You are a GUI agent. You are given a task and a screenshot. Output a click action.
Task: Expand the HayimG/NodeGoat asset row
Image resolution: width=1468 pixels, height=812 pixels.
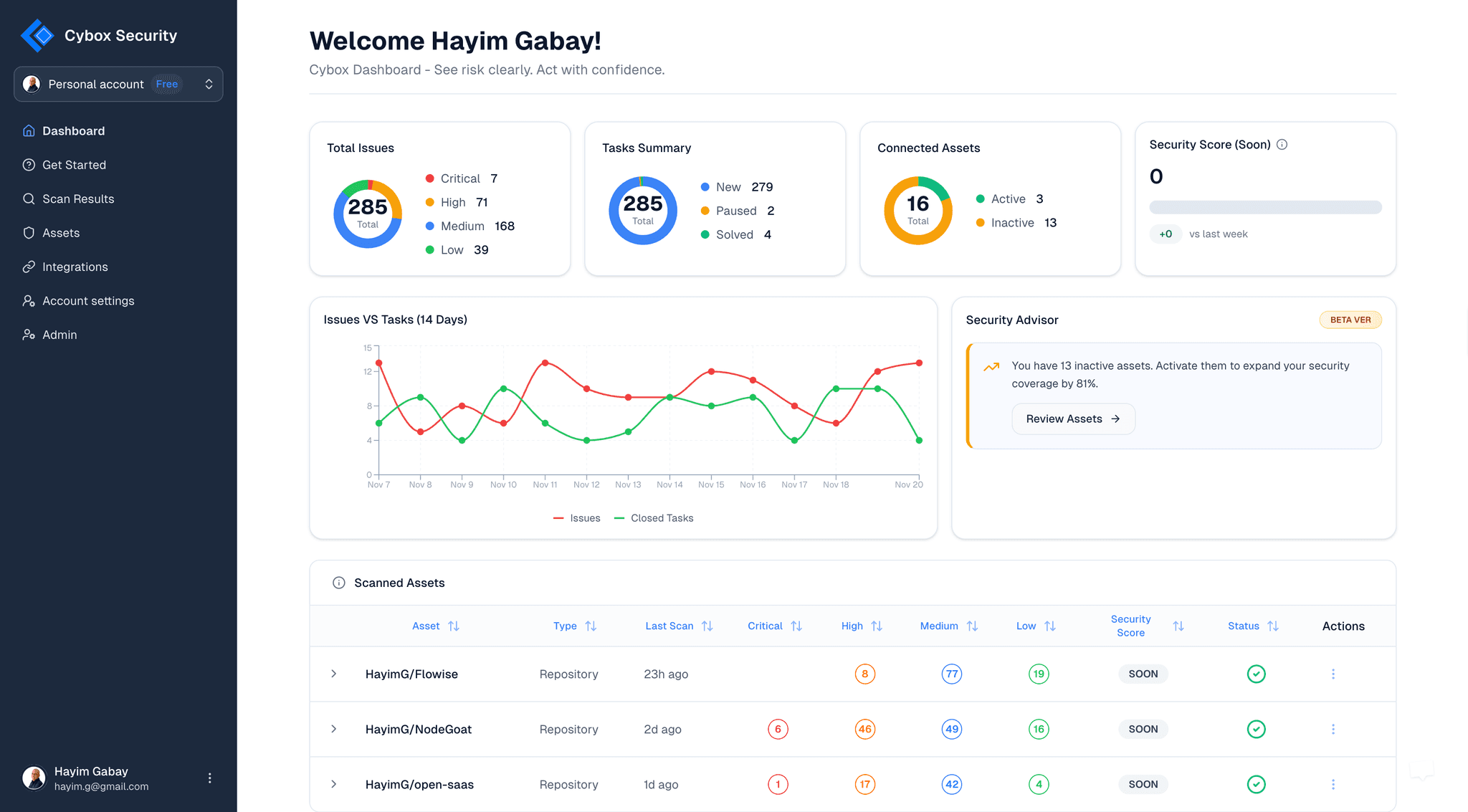(x=334, y=729)
